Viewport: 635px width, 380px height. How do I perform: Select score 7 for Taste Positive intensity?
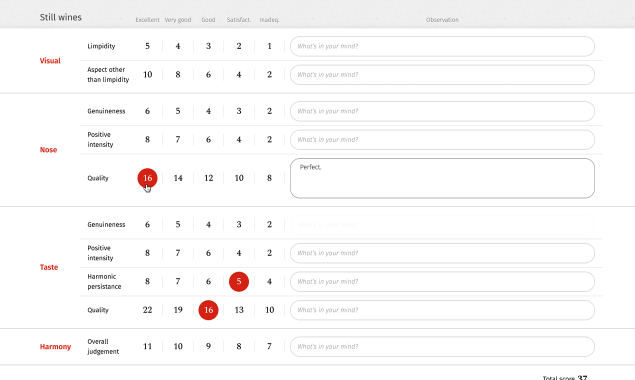click(x=178, y=253)
